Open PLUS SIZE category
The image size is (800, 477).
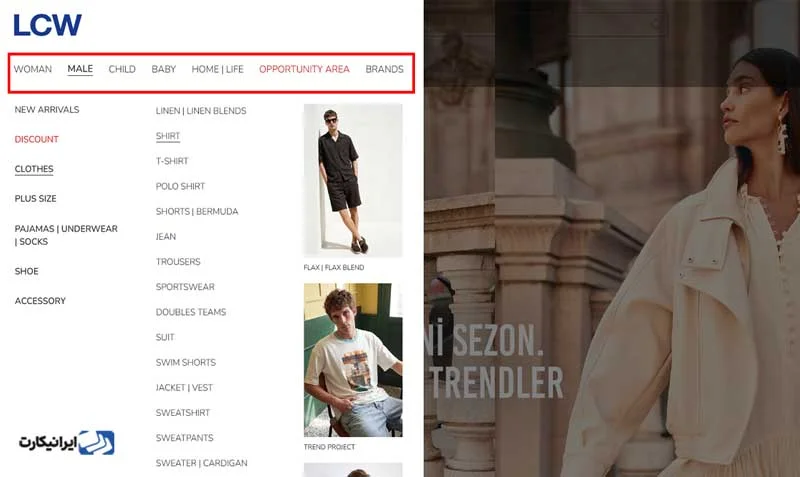(36, 198)
